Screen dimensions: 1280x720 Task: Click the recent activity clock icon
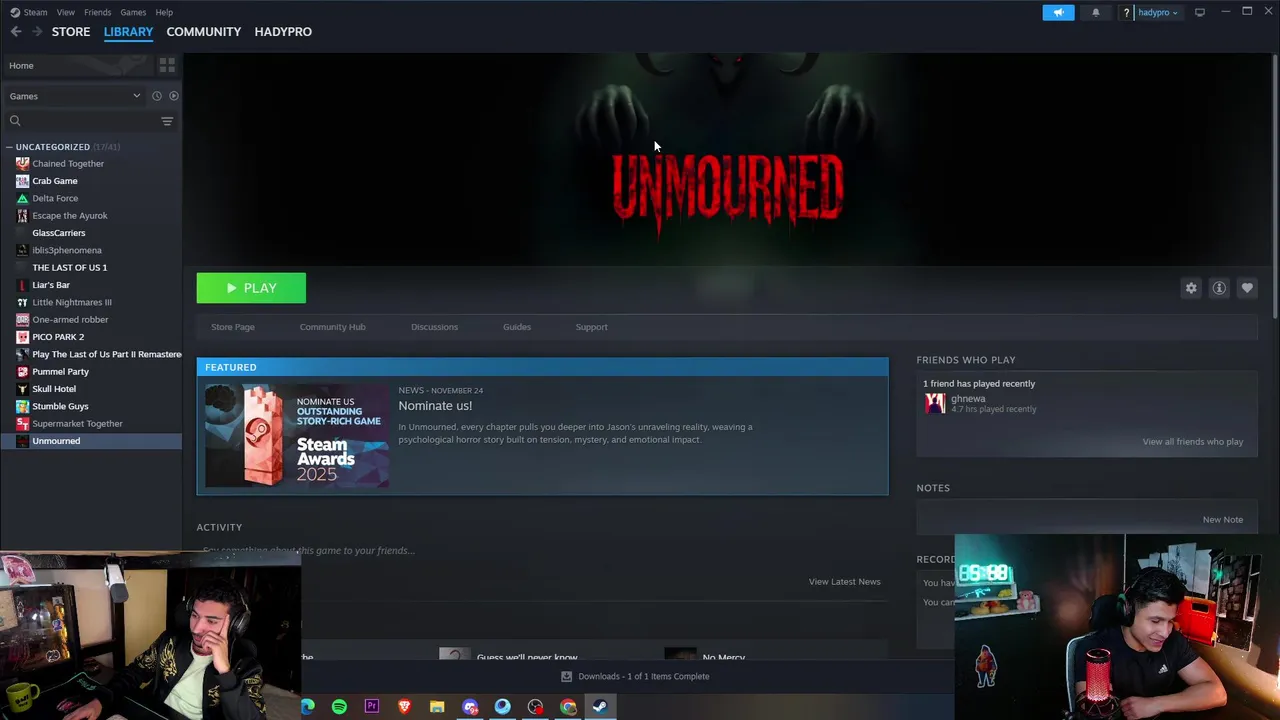pyautogui.click(x=156, y=96)
